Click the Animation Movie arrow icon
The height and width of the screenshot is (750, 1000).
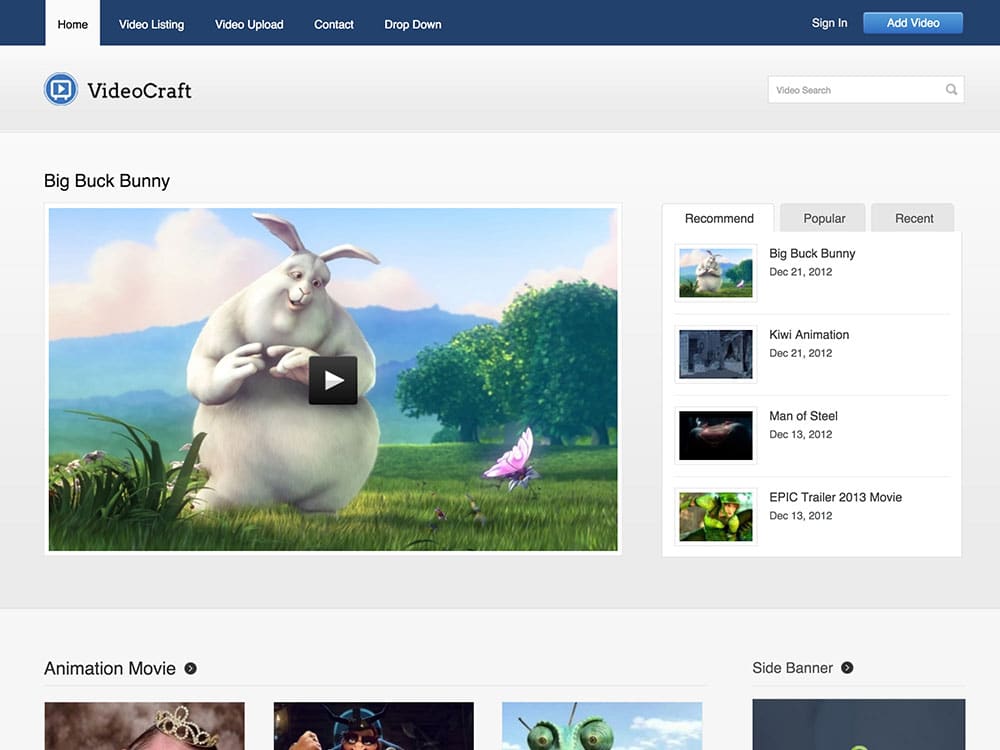190,668
